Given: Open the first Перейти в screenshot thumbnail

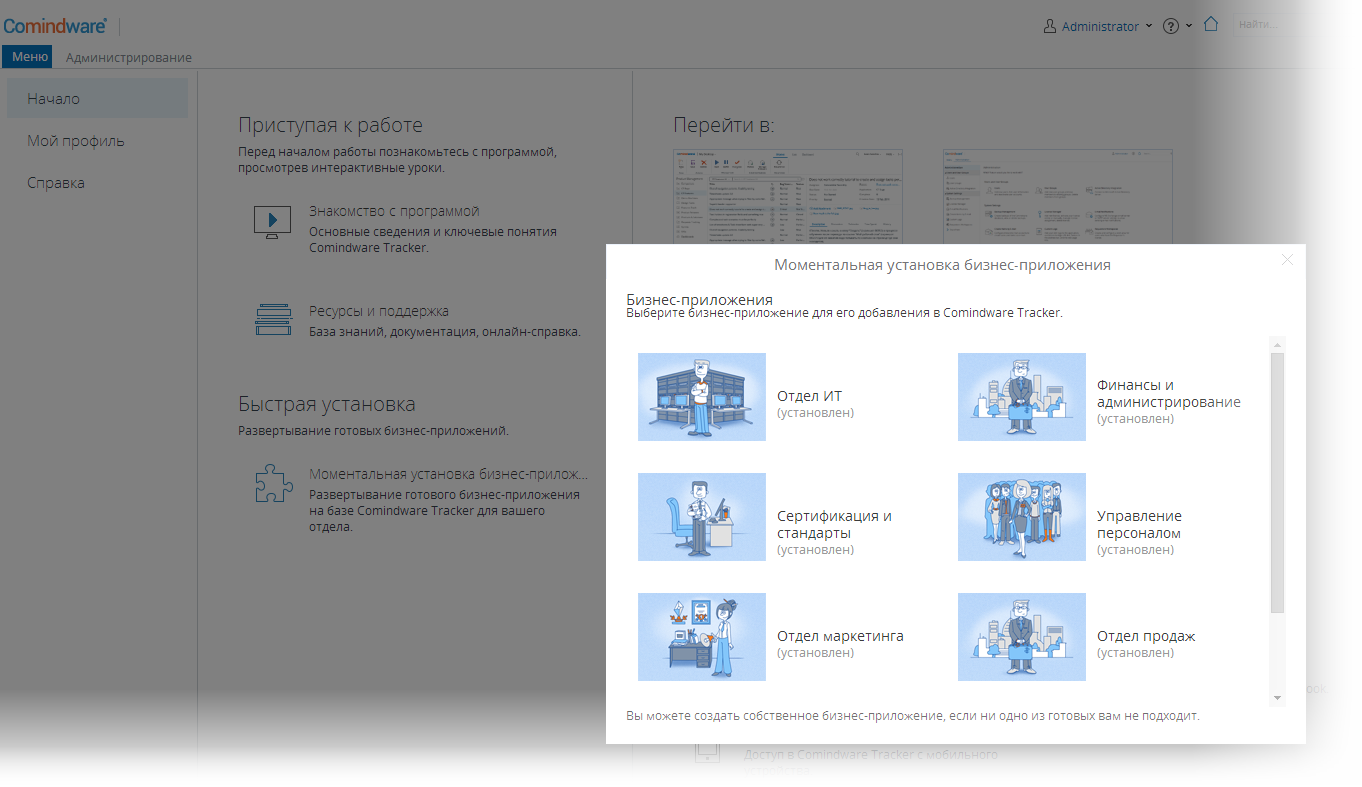Looking at the screenshot, I should coord(788,197).
